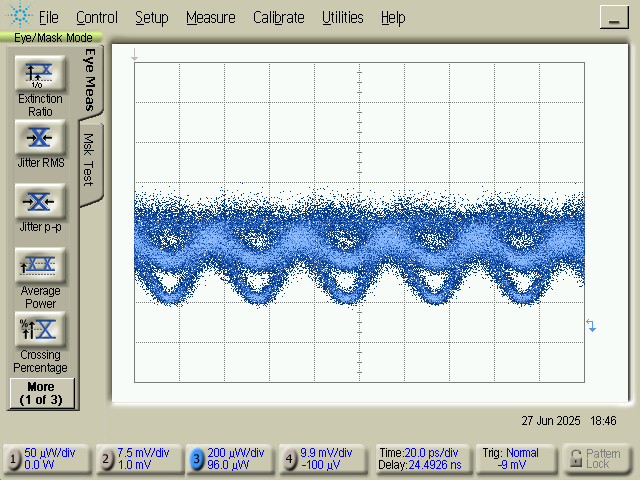The image size is (640, 480).
Task: Click the Pattern Lock padlock button
Action: (597, 459)
